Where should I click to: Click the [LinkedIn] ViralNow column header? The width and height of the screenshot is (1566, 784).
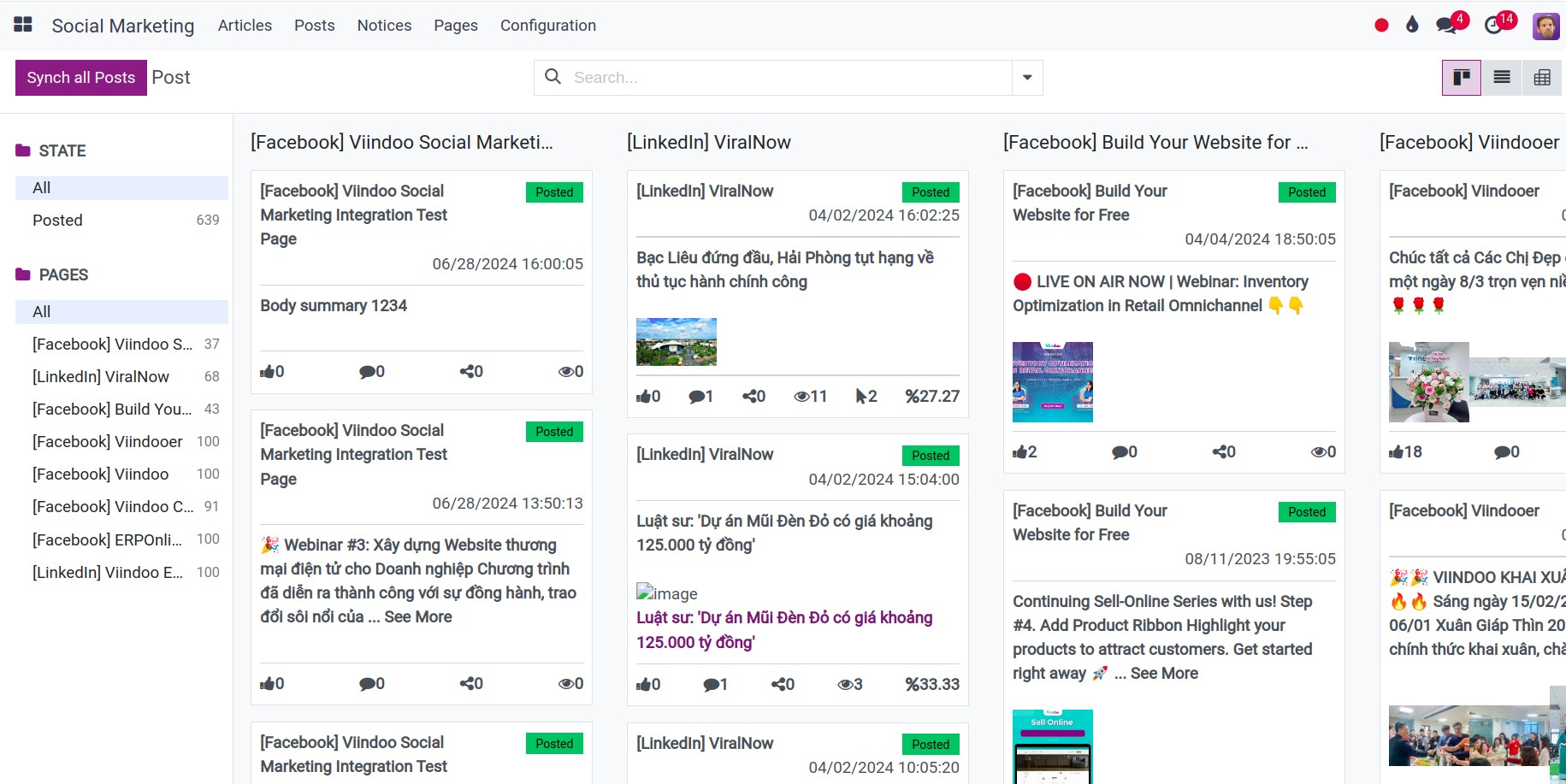click(709, 142)
